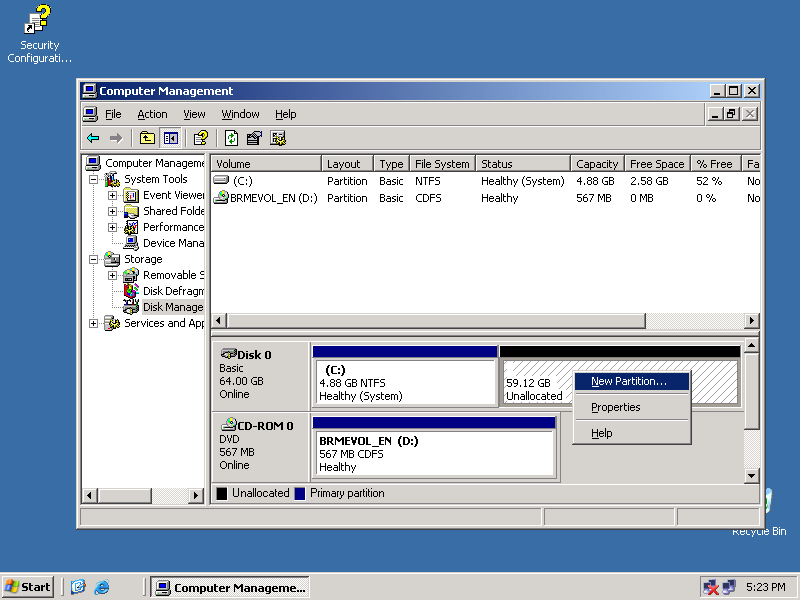Toggle the Show/Hide Console Tree icon
Screen dimensions: 800x600
[170, 138]
